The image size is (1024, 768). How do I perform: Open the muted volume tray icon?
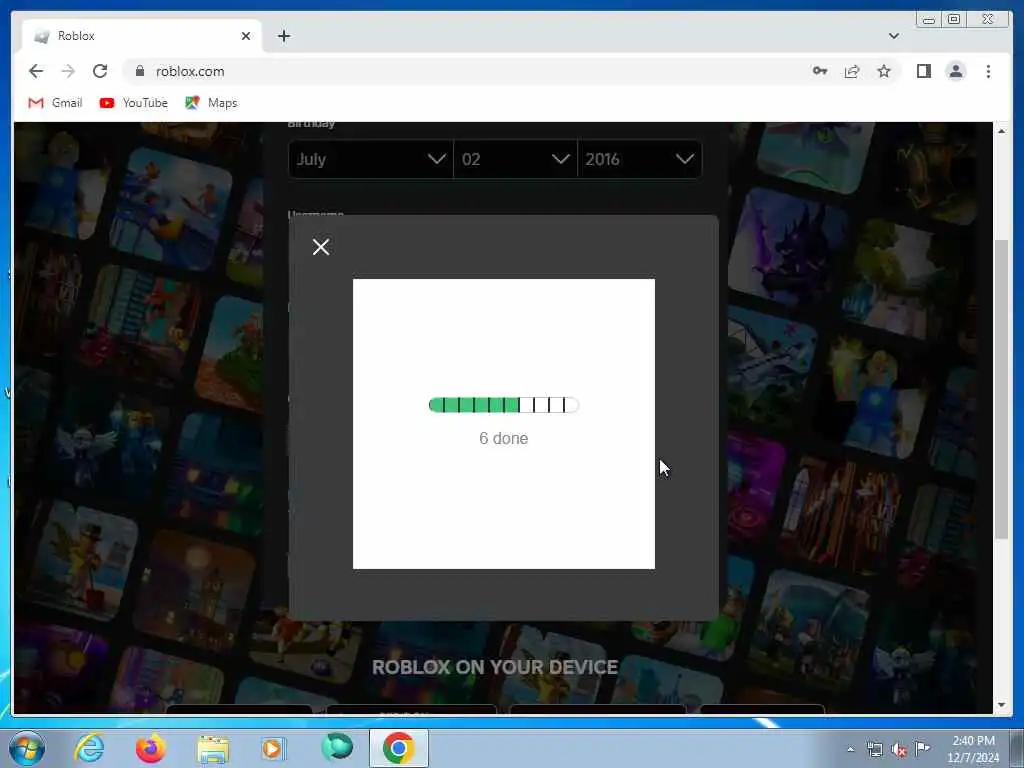899,749
